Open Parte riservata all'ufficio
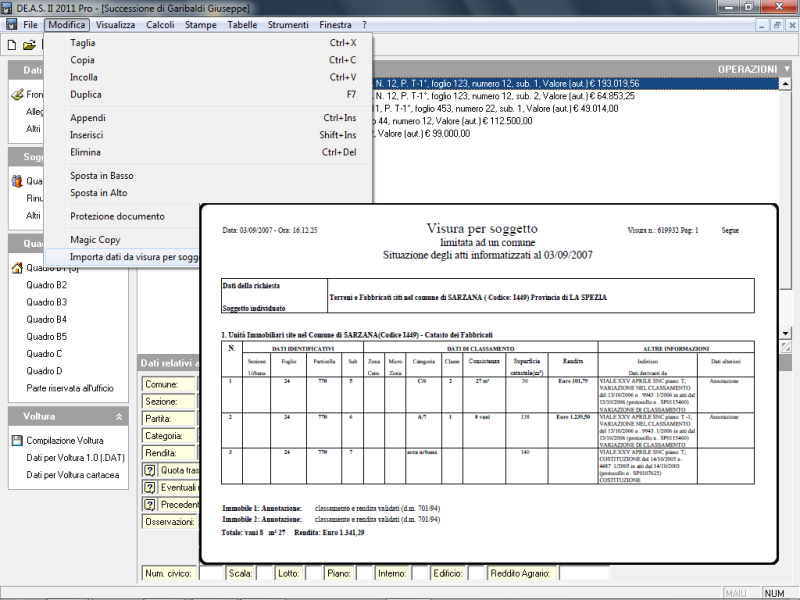 pyautogui.click(x=70, y=388)
